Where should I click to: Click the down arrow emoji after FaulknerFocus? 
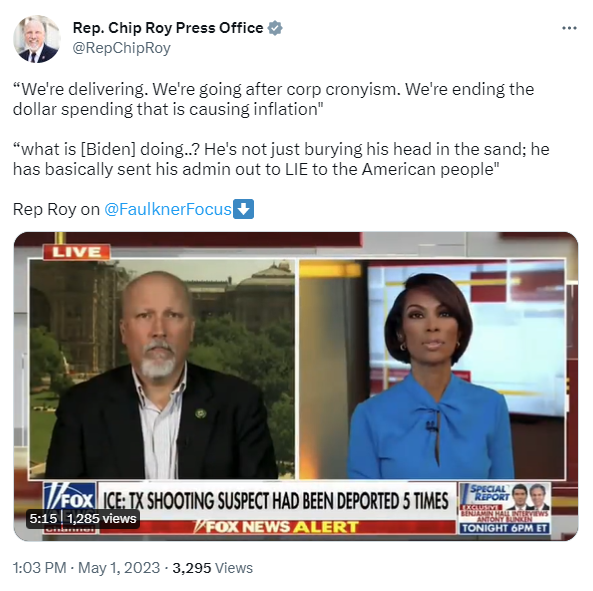coord(243,209)
